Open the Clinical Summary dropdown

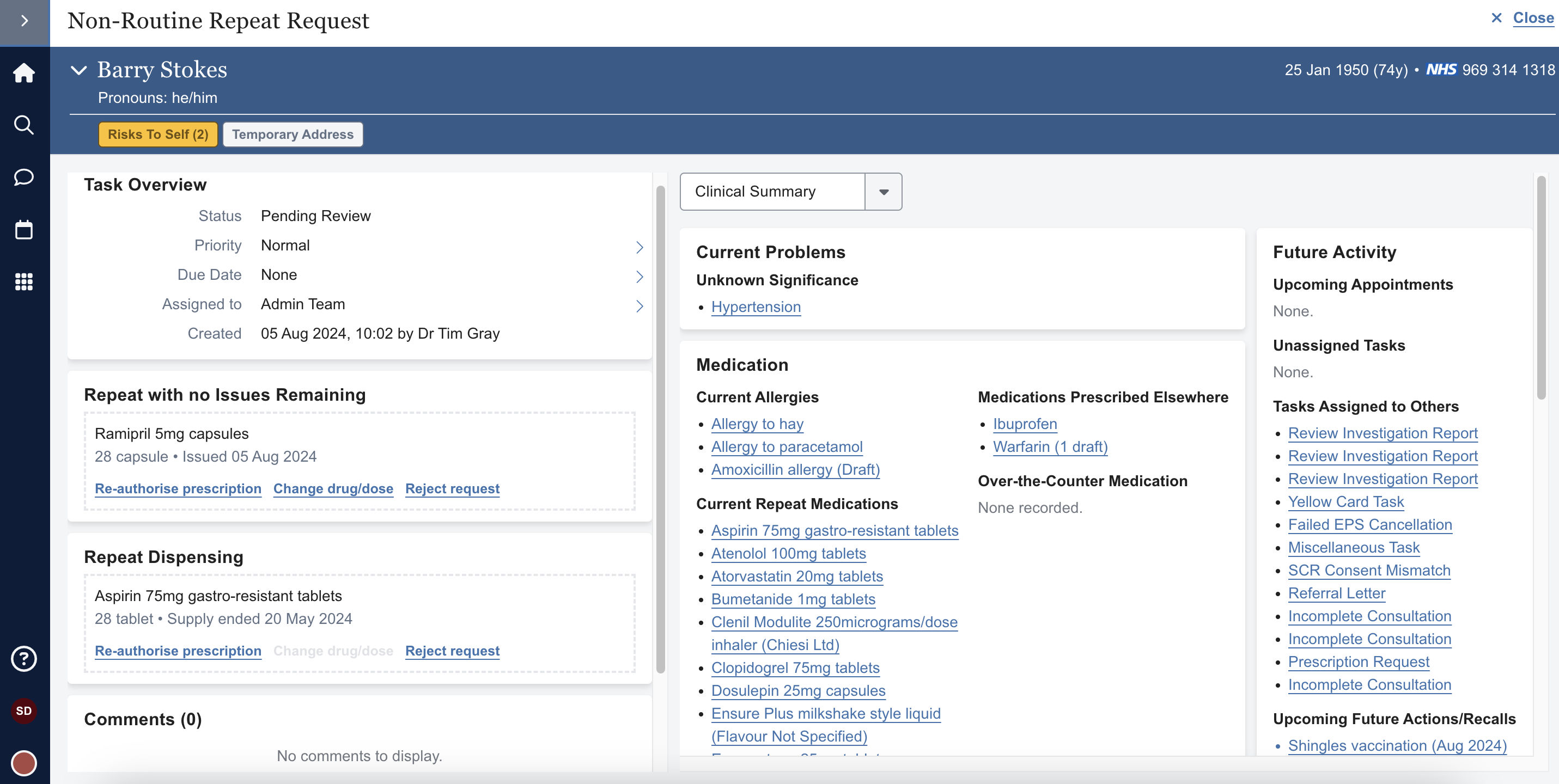click(x=883, y=192)
